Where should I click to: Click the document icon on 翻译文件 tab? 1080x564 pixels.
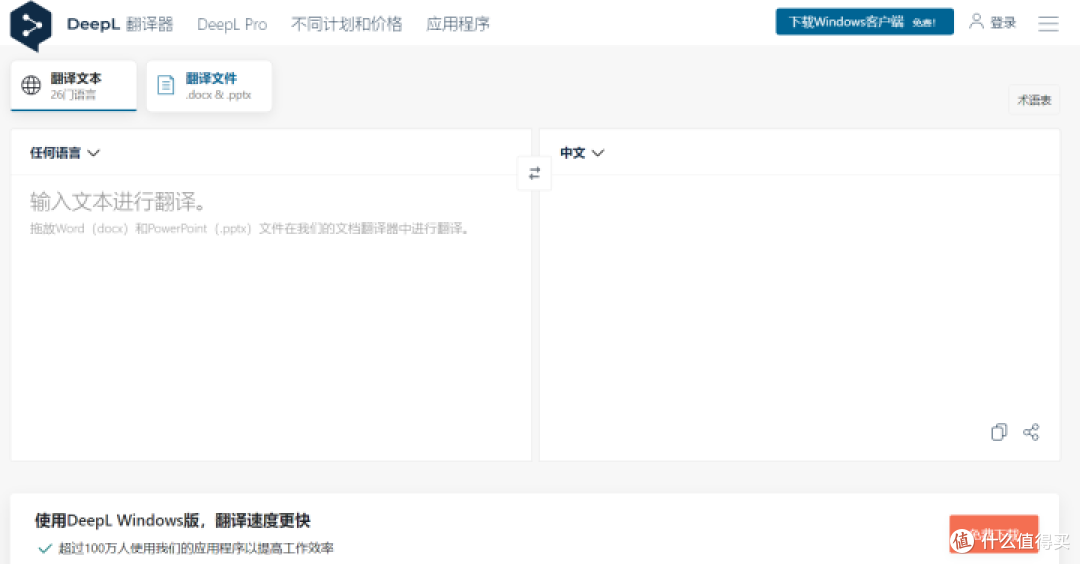pos(166,85)
